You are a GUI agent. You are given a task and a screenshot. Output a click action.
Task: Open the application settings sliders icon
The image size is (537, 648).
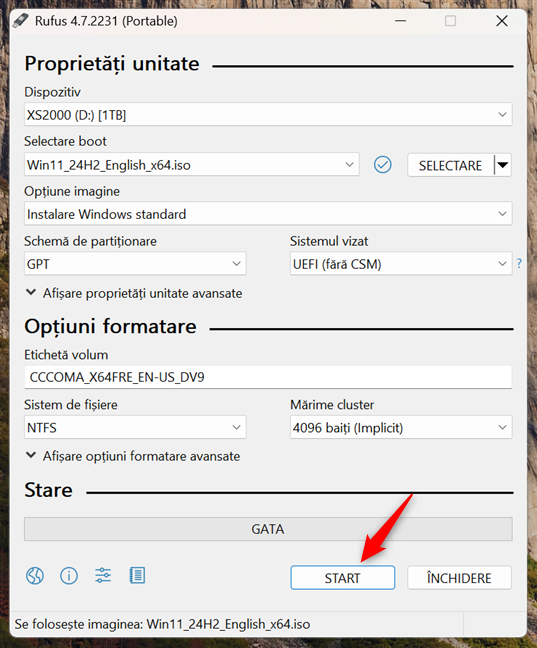(x=103, y=575)
